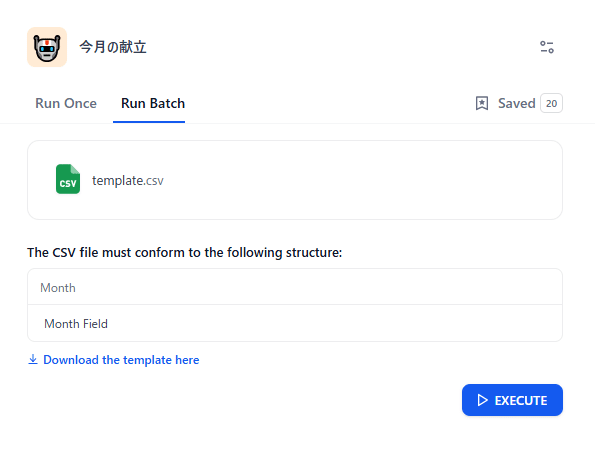Click the download arrow icon
This screenshot has height=453, width=595.
pyautogui.click(x=33, y=359)
